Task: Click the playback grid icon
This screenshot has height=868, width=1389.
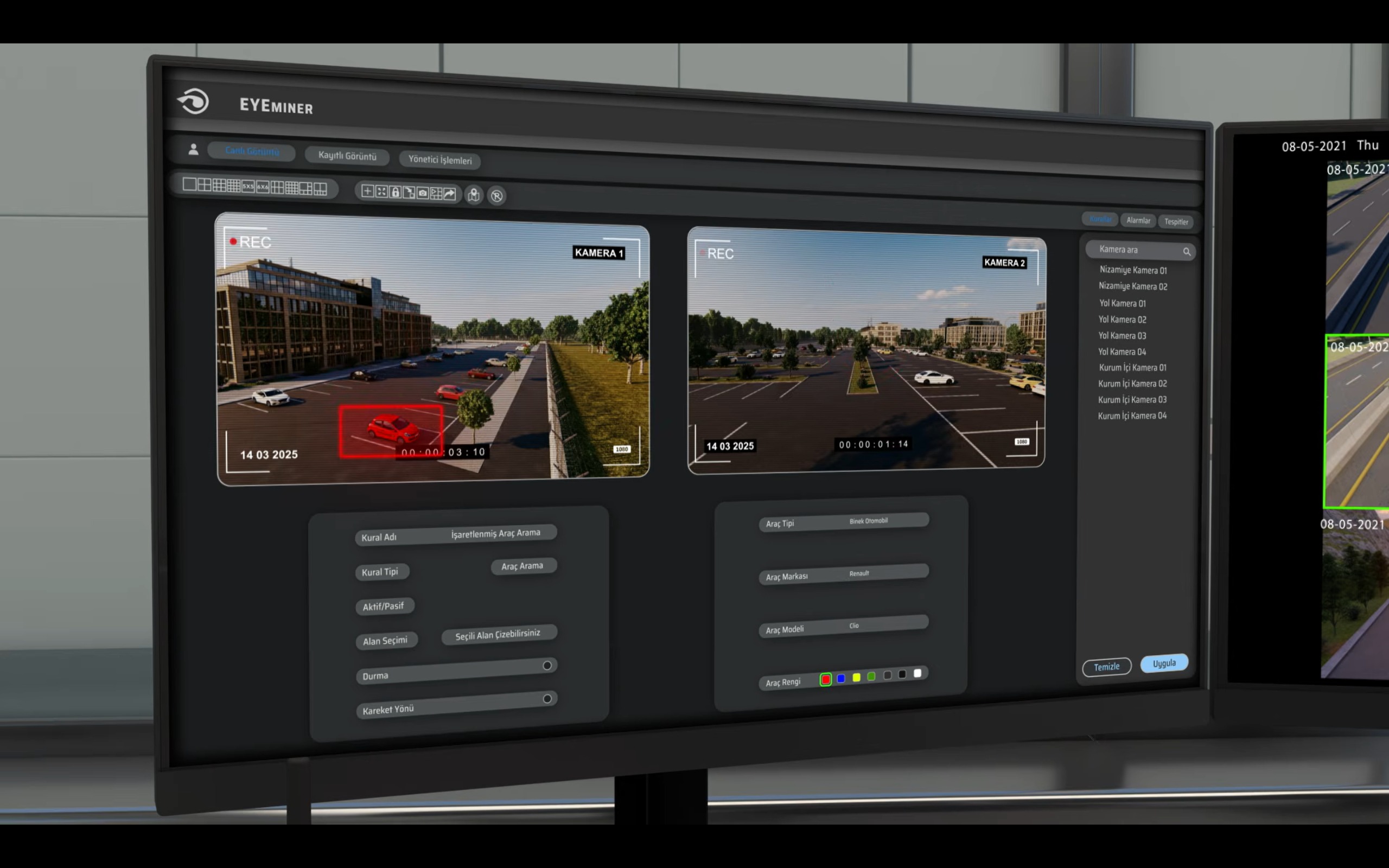Action: click(436, 194)
